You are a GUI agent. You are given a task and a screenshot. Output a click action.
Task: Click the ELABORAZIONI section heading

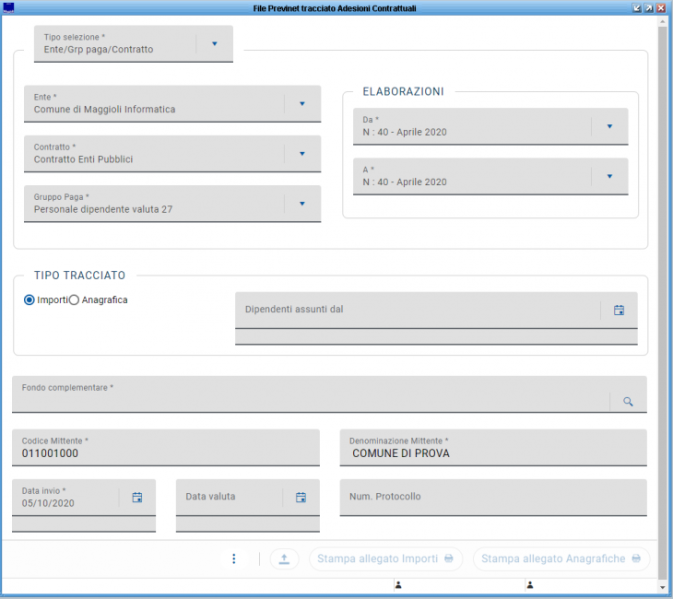(x=403, y=91)
